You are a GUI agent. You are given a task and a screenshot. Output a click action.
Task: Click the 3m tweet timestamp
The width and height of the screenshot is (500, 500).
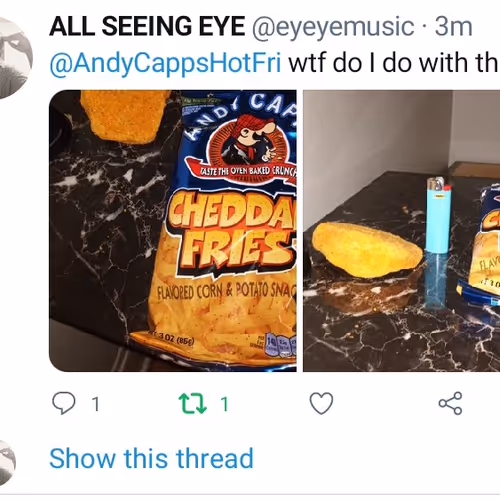pos(453,26)
